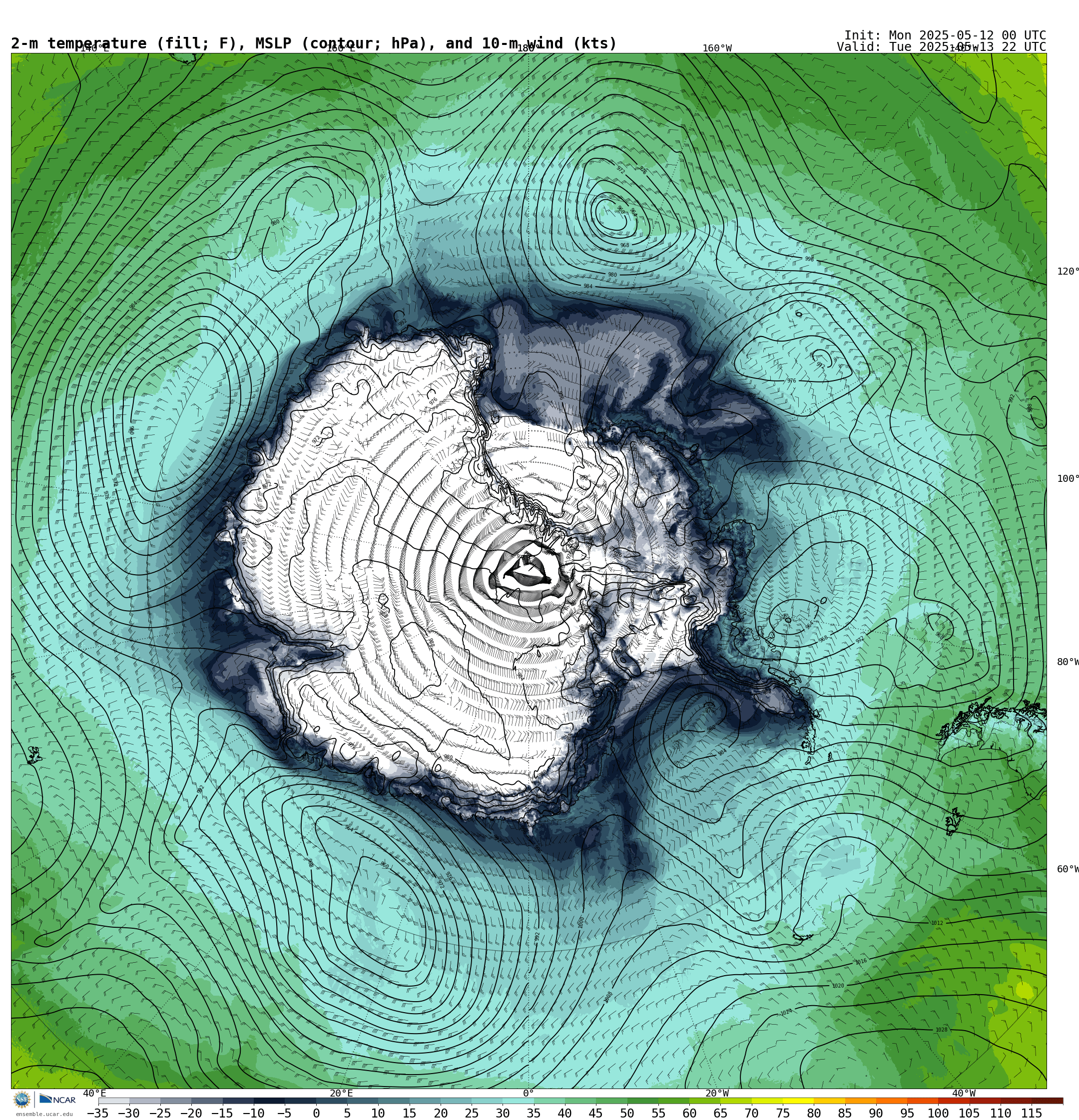This screenshot has width=1079, height=1120.
Task: Click the 160°W longitude label at top
Action: (716, 48)
